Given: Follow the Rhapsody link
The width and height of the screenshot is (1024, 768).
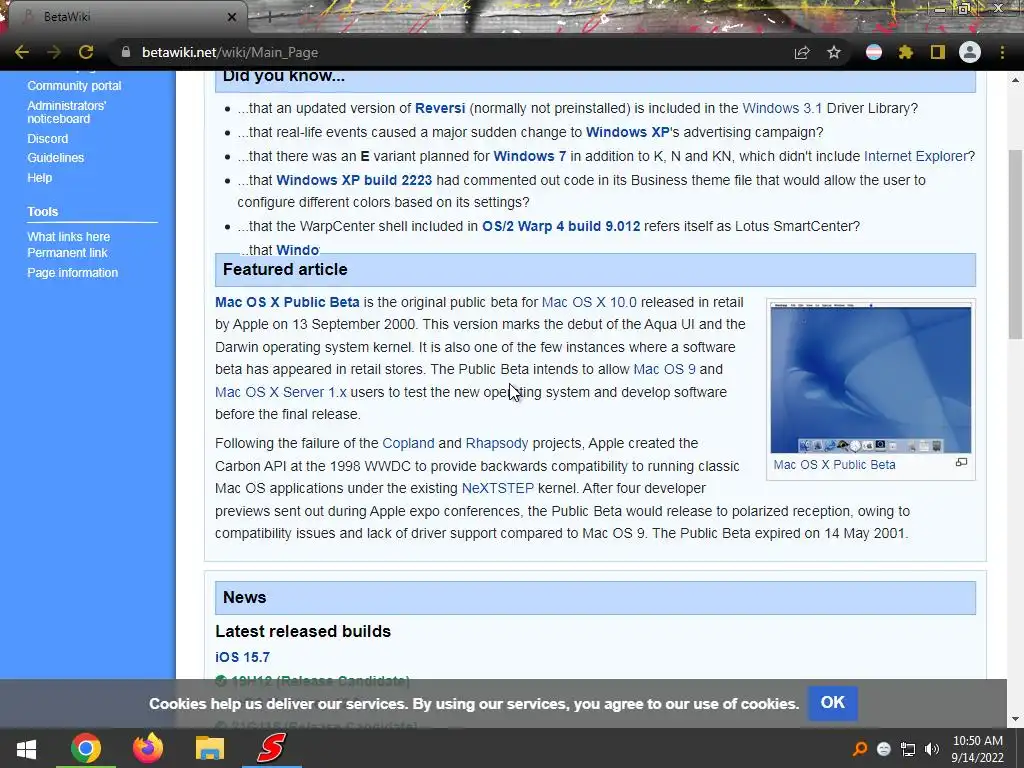Looking at the screenshot, I should click(497, 443).
